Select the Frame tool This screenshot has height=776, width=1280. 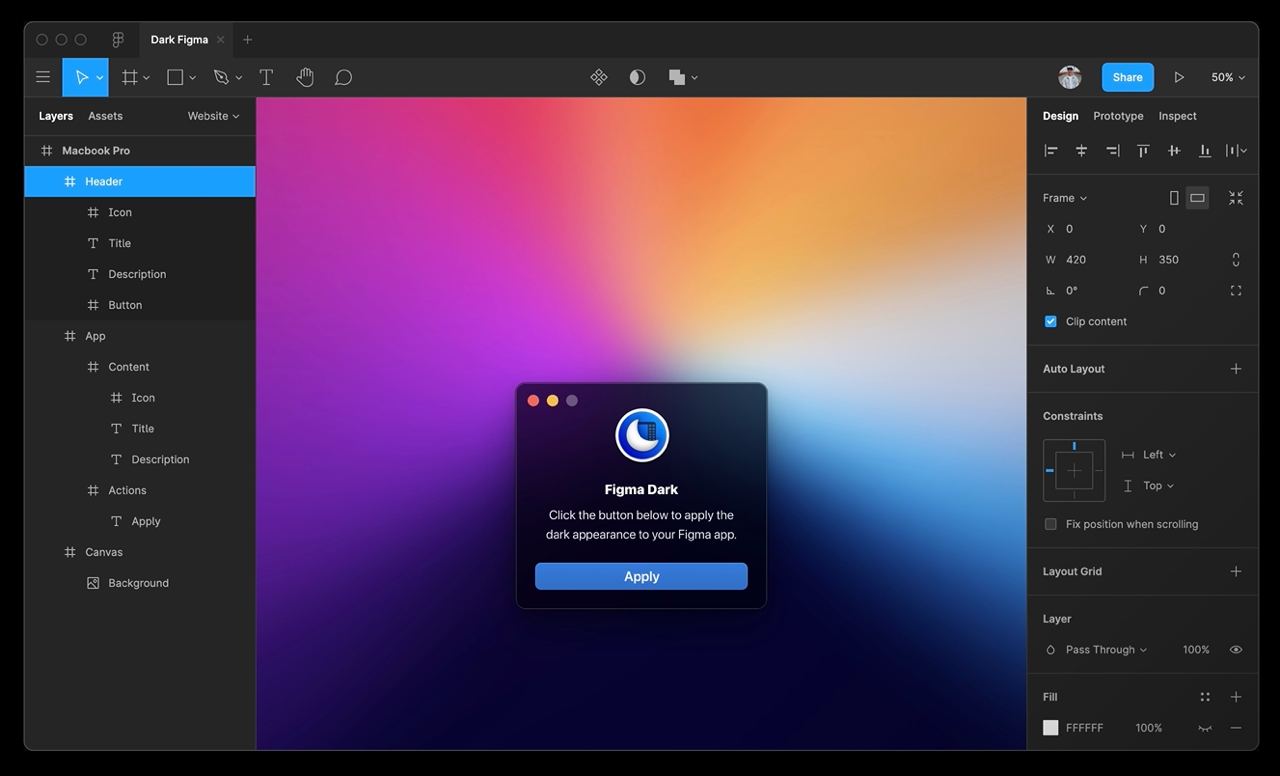coord(130,77)
